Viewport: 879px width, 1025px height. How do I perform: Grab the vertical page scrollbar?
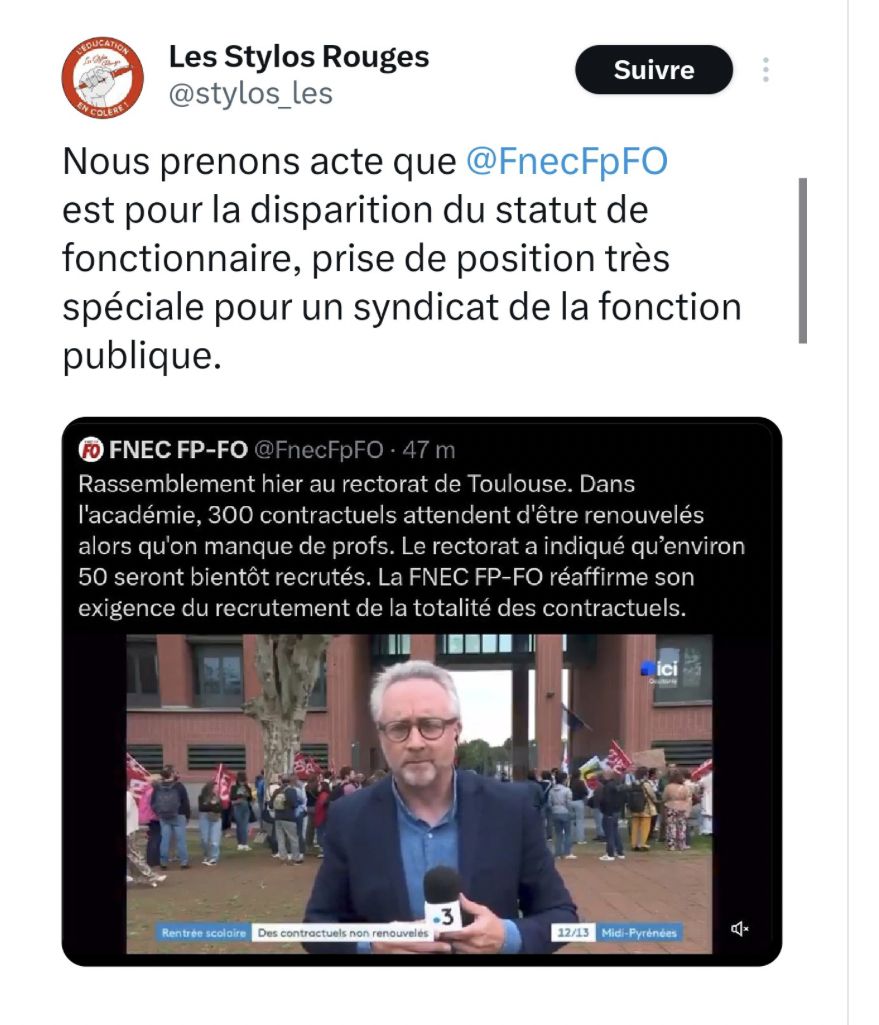[x=803, y=260]
